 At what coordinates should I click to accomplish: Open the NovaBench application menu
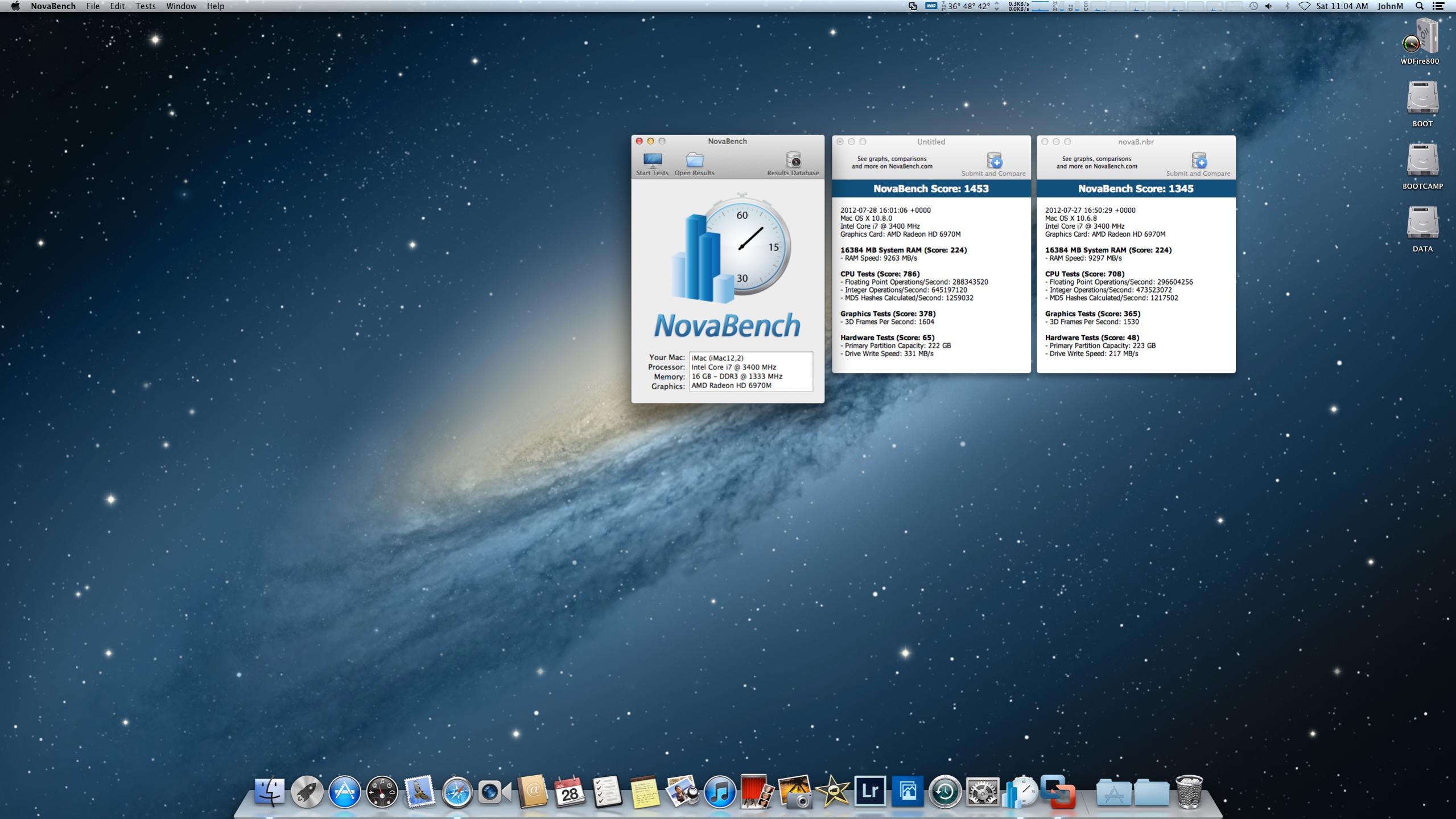(x=53, y=6)
